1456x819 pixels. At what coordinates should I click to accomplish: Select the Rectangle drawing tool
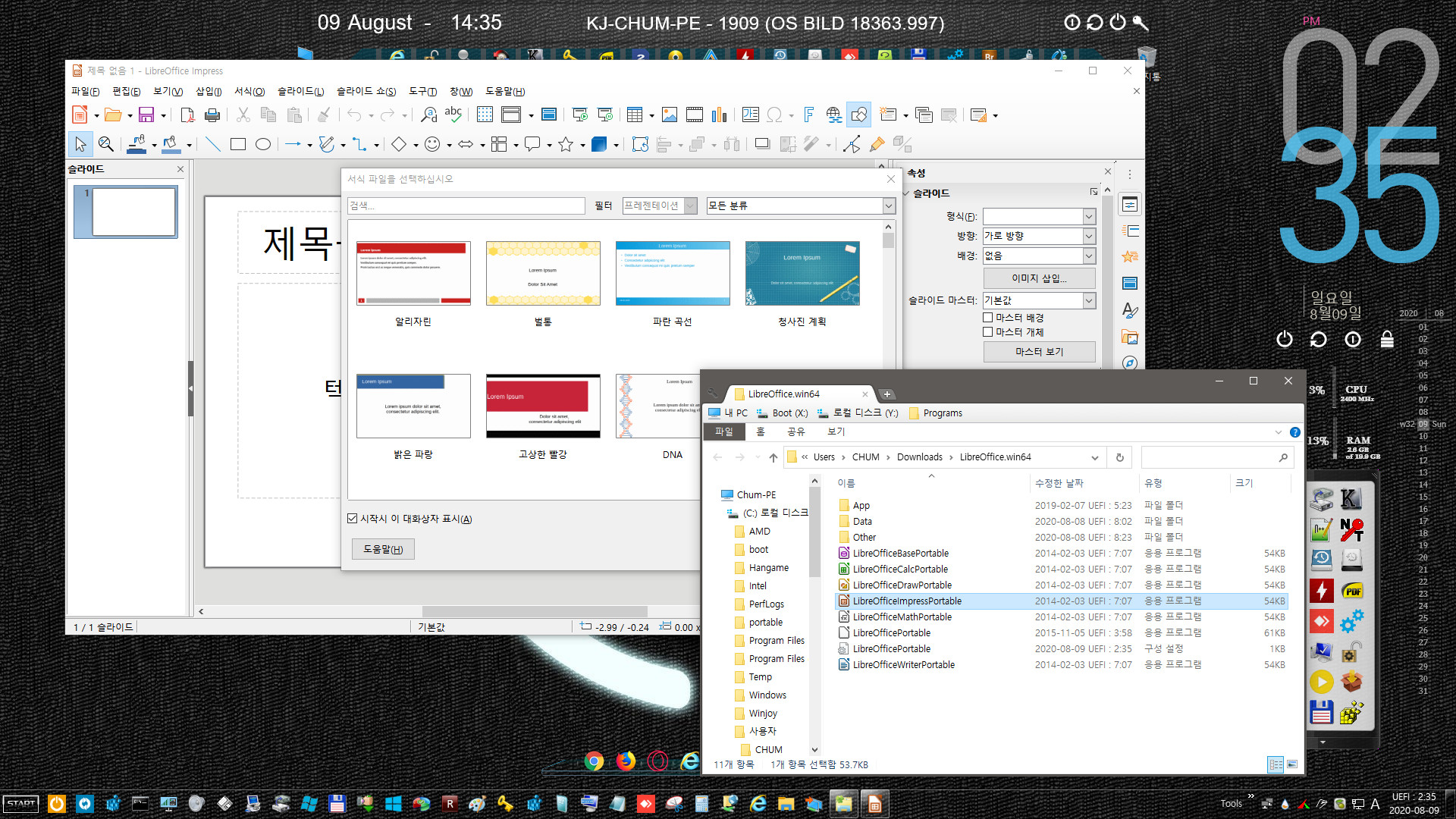coord(238,144)
